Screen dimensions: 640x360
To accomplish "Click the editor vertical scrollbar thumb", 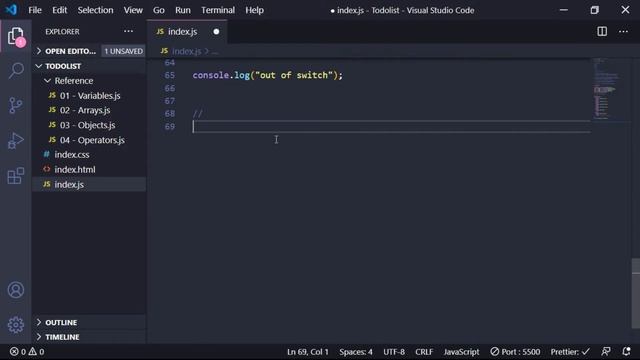I will click(636, 293).
